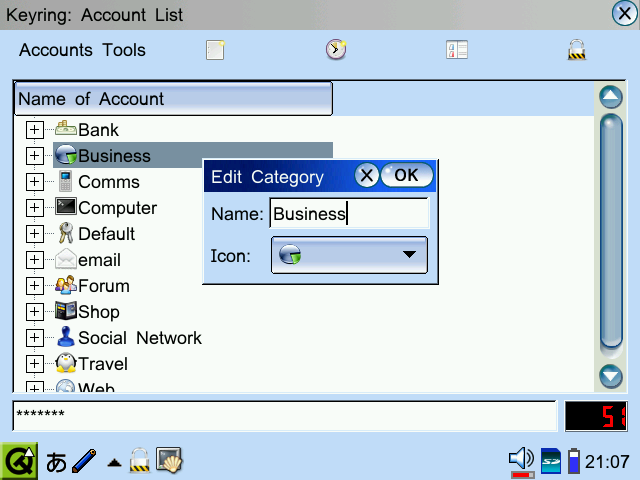Click the padlock lock icon in toolbar
640x480 pixels.
pyautogui.click(x=577, y=50)
